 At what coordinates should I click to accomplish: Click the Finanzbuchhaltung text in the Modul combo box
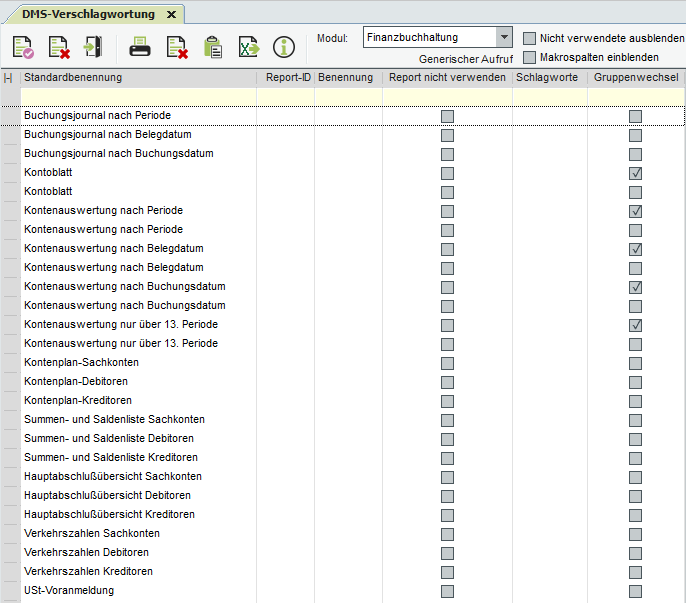(x=412, y=37)
